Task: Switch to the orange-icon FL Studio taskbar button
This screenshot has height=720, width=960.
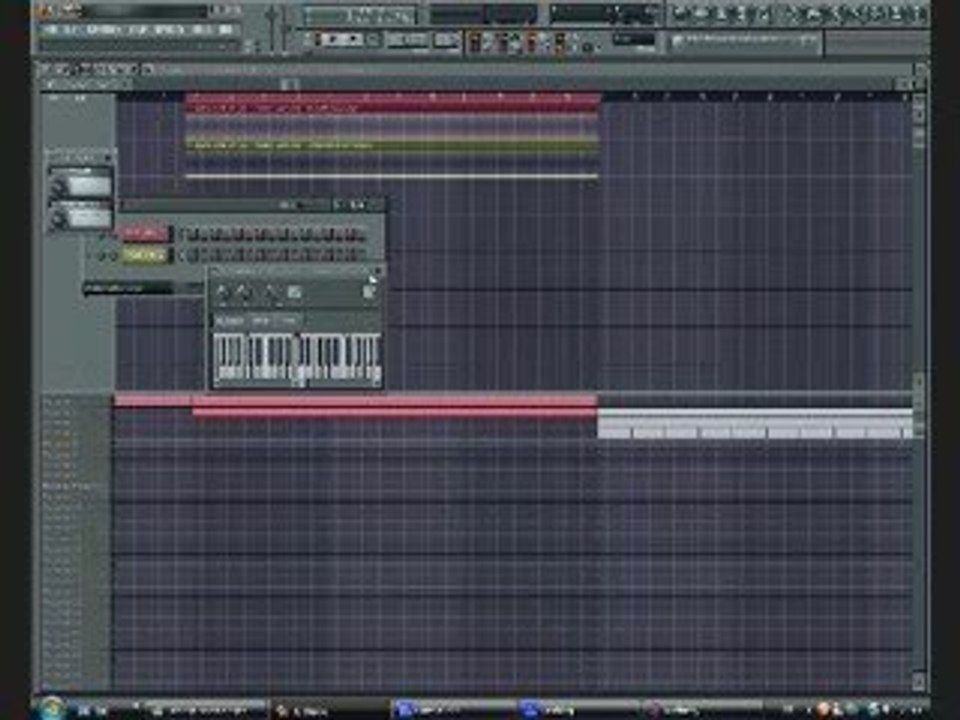Action: (329, 710)
